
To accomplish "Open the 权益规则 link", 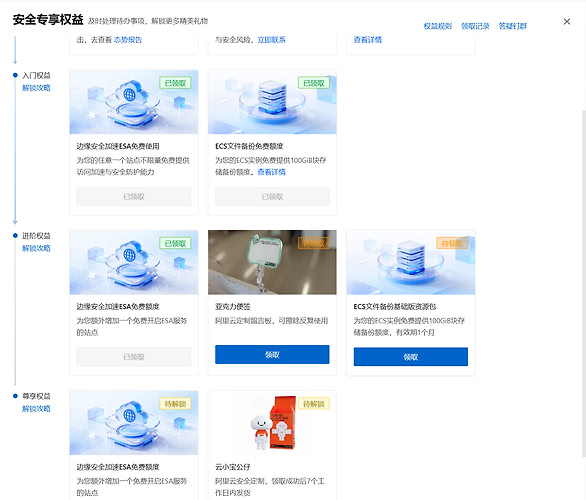I will [x=438, y=26].
